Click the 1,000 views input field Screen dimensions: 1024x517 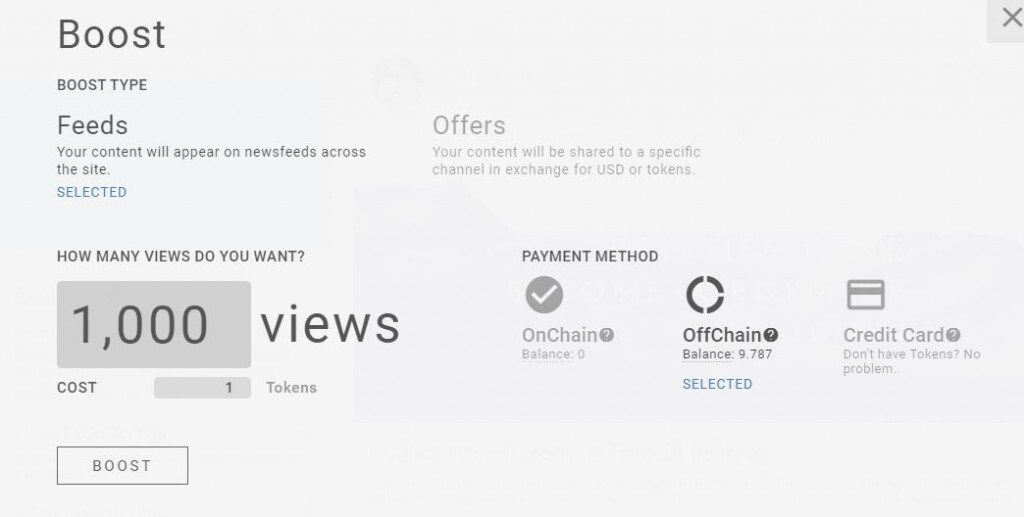click(154, 325)
